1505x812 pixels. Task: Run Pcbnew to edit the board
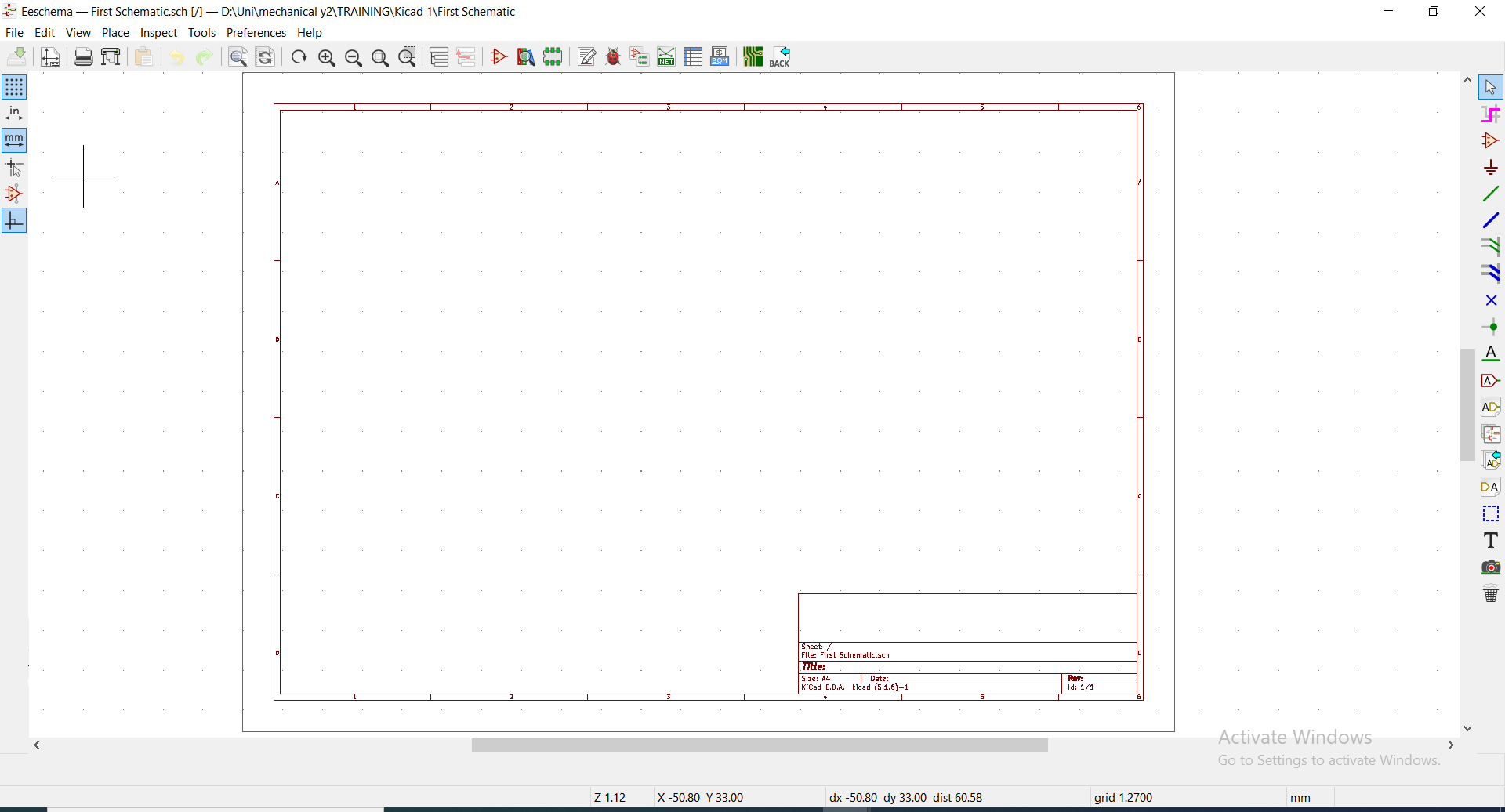[753, 56]
